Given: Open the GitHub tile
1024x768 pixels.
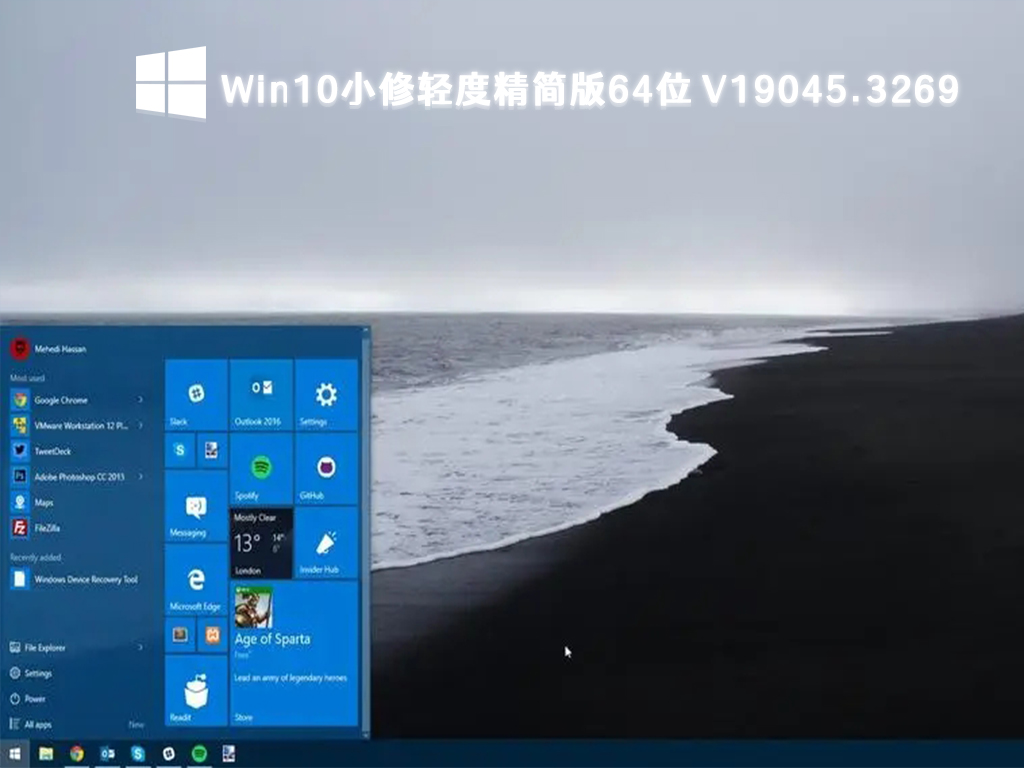Looking at the screenshot, I should click(326, 469).
